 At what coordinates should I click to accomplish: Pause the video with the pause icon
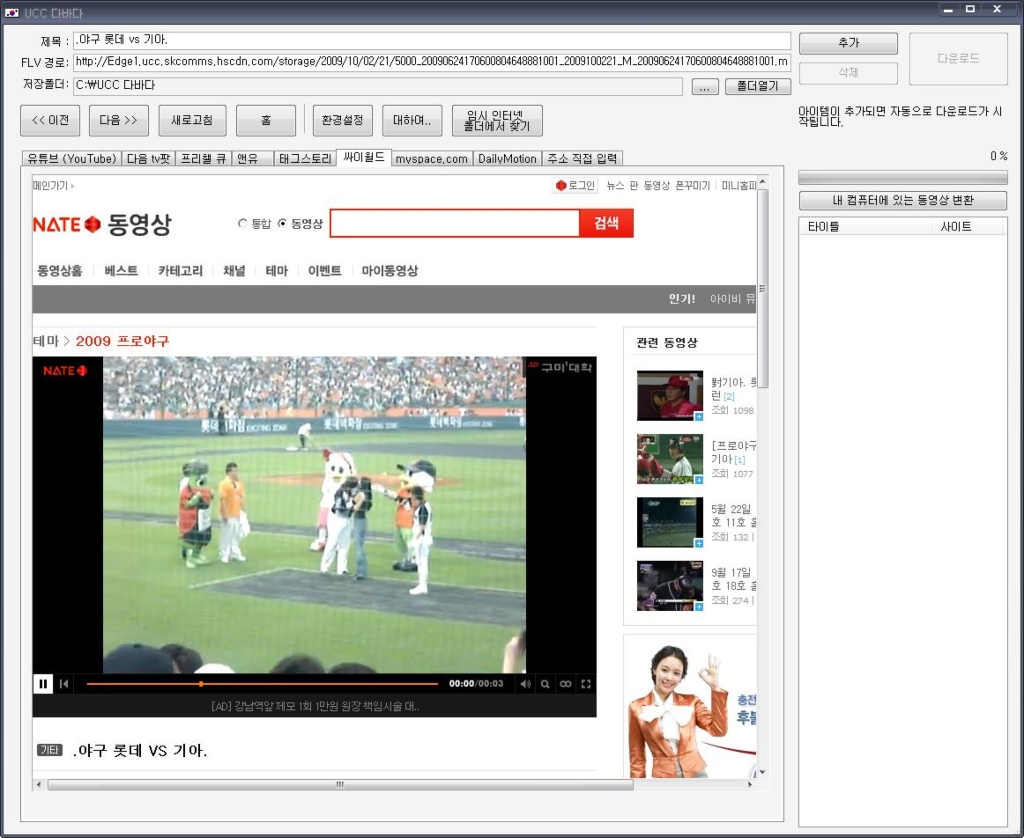pyautogui.click(x=43, y=684)
